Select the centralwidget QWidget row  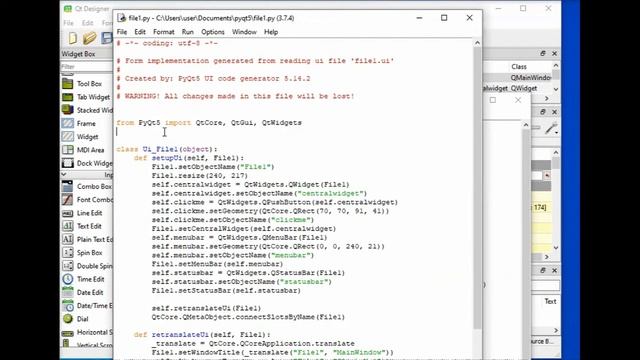[516, 88]
